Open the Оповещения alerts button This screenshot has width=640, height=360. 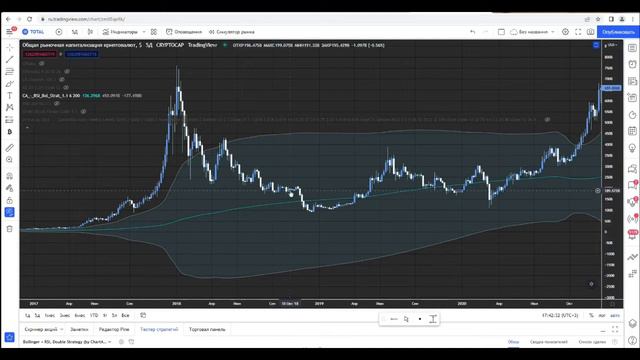coord(184,32)
